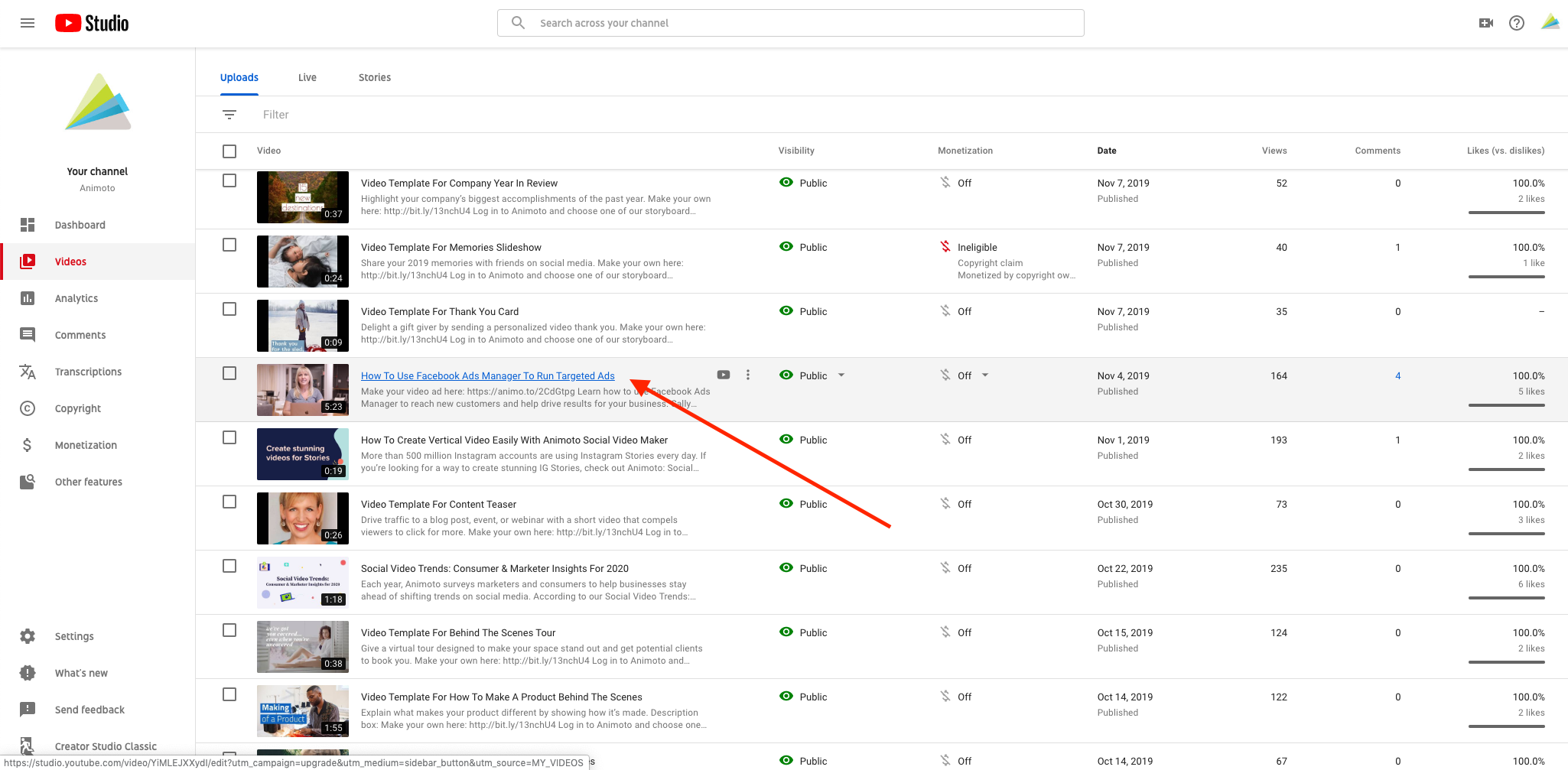Open Video Template For Company Year In Review title
This screenshot has width=1568, height=770.
459,183
